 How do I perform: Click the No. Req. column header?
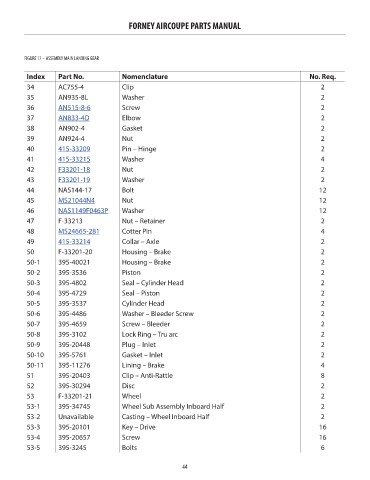click(x=323, y=77)
